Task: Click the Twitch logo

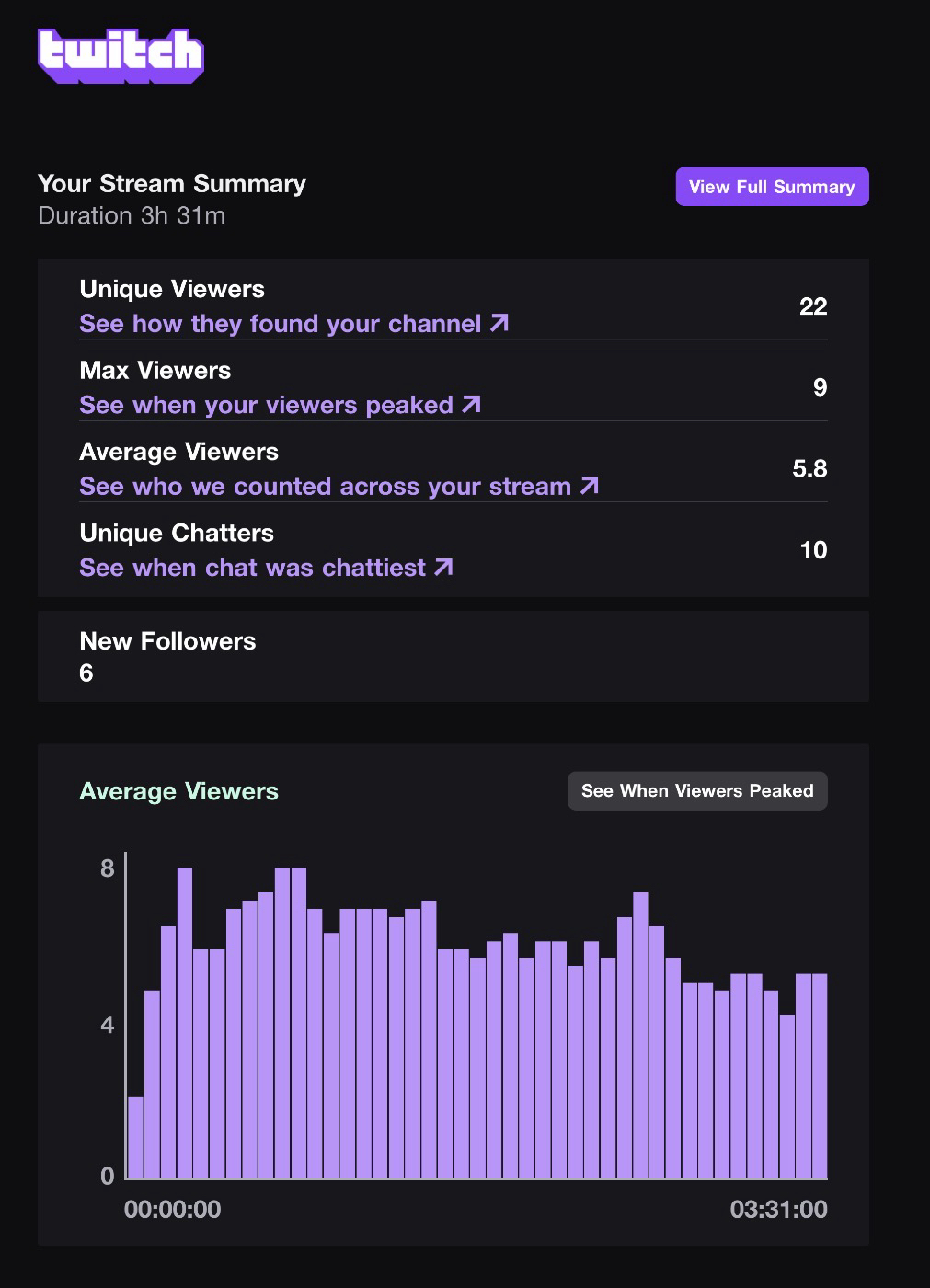Action: 121,55
